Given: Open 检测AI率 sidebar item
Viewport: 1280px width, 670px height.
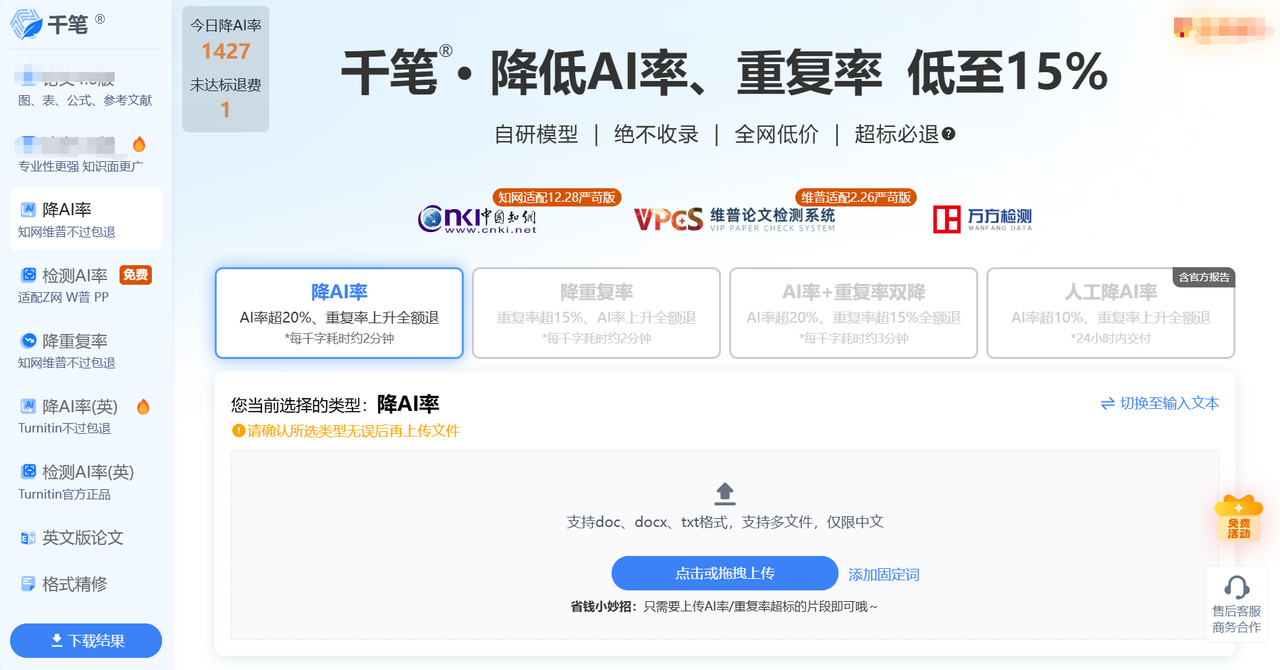Looking at the screenshot, I should (86, 285).
